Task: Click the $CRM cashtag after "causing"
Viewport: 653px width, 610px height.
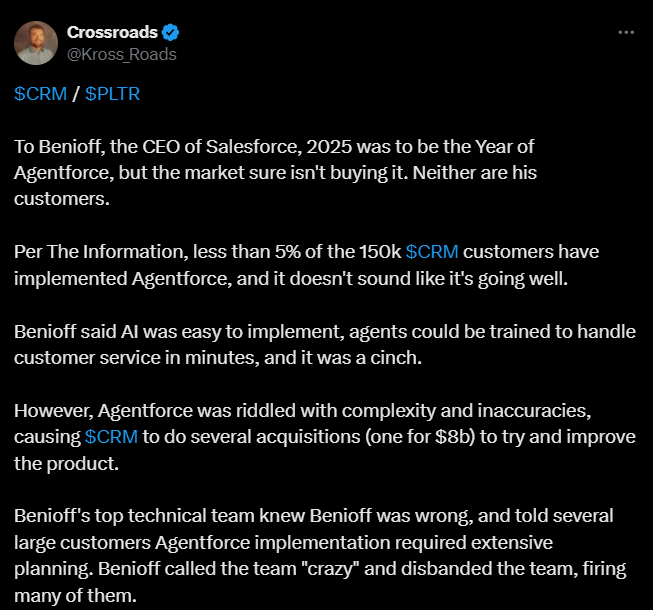Action: point(111,437)
